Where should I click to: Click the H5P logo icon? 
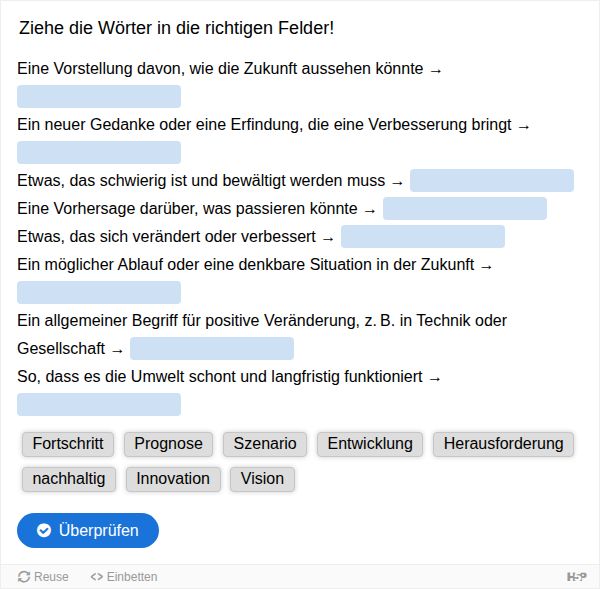pyautogui.click(x=576, y=576)
